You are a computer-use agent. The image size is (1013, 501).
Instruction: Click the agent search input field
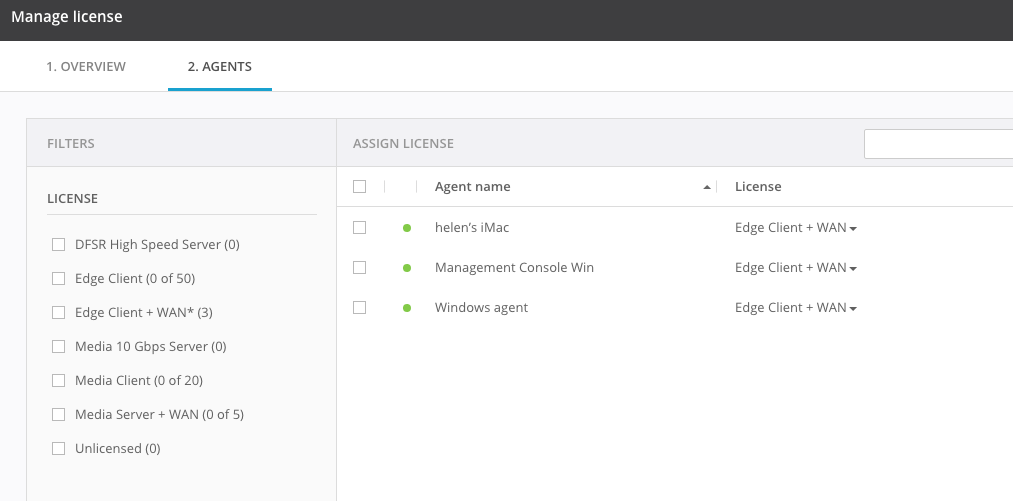(x=938, y=144)
